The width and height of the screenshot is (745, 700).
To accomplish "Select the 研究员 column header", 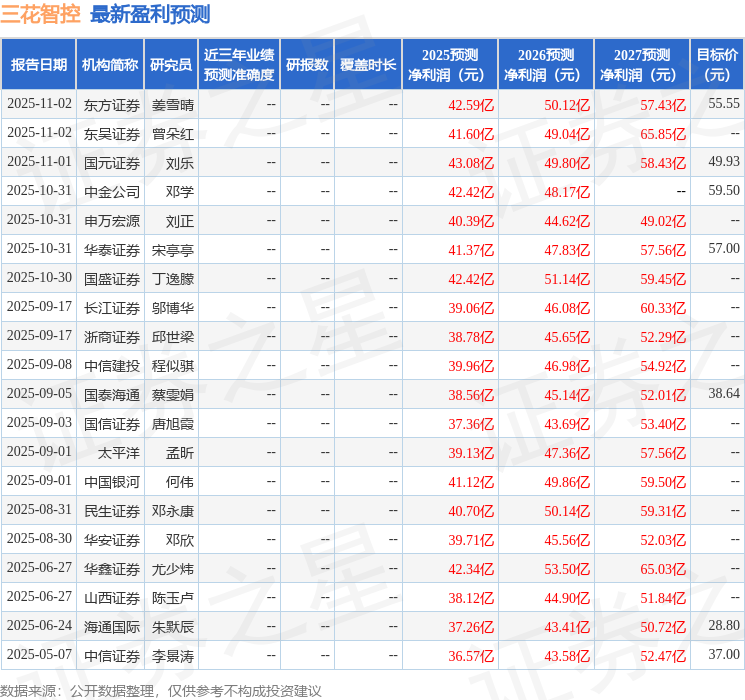I will 171,64.
